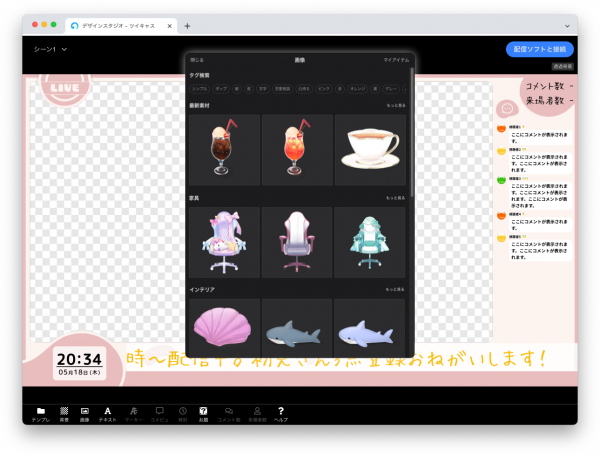The width and height of the screenshot is (600, 456).
Task: Open the お題 topic tool
Action: point(203,415)
